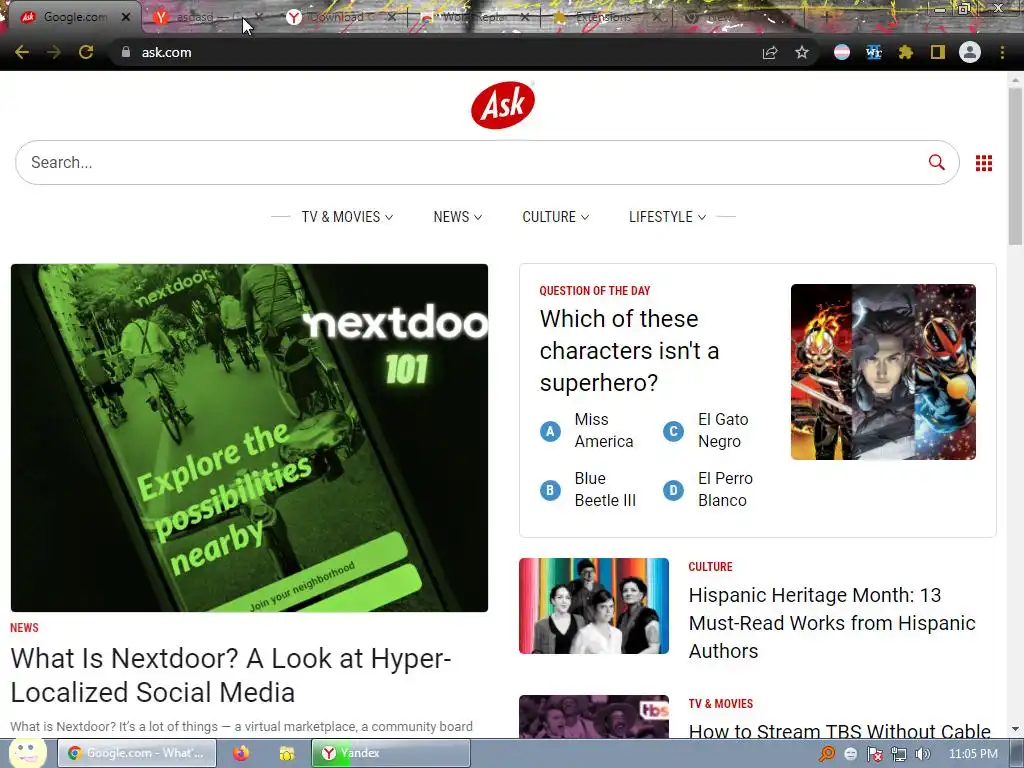Switch to Chrome Google.com taskbar button
This screenshot has width=1024, height=768.
[136, 753]
